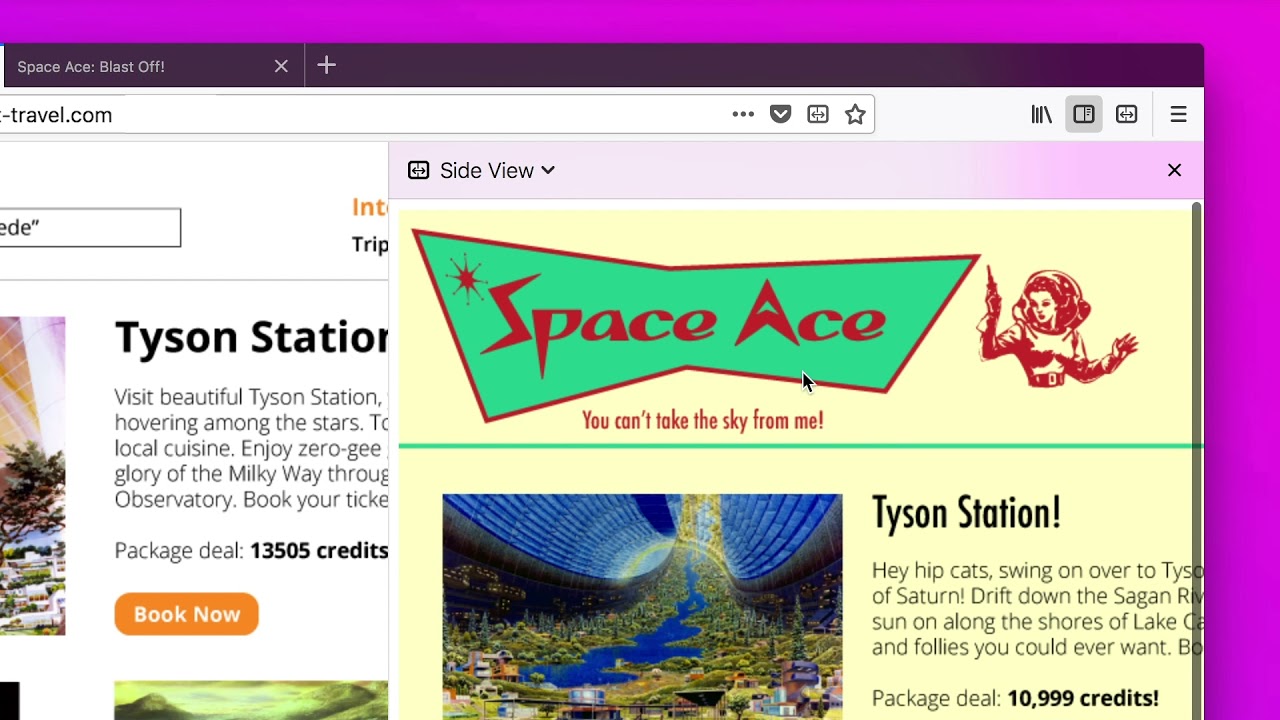
Task: Click the left page destination image
Action: [x=32, y=476]
